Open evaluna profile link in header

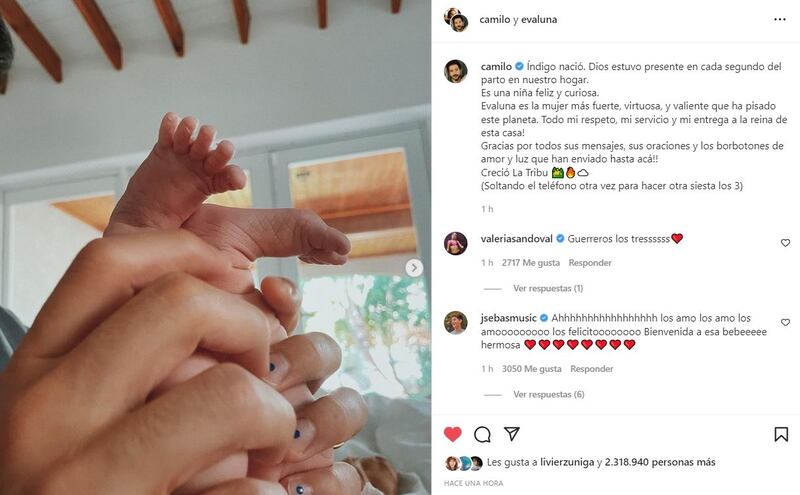539,19
